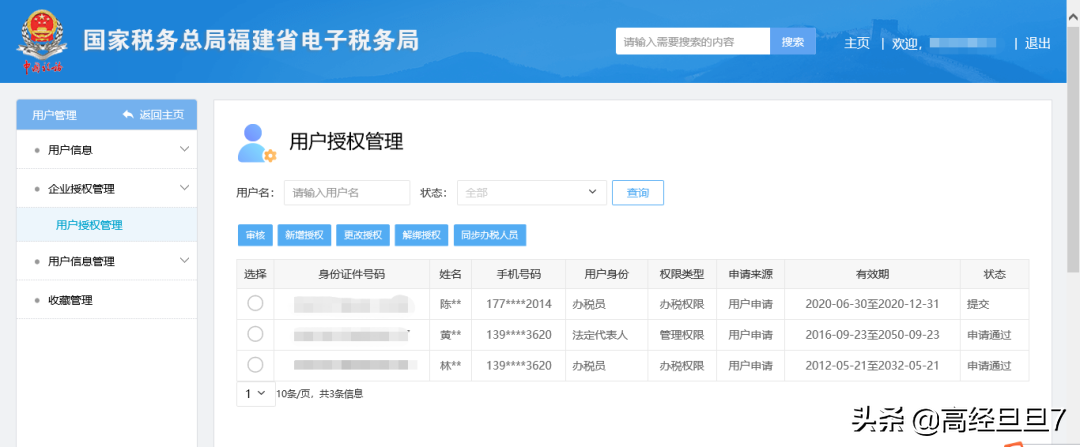Go to 主页 link in header
1080x447 pixels.
click(857, 43)
